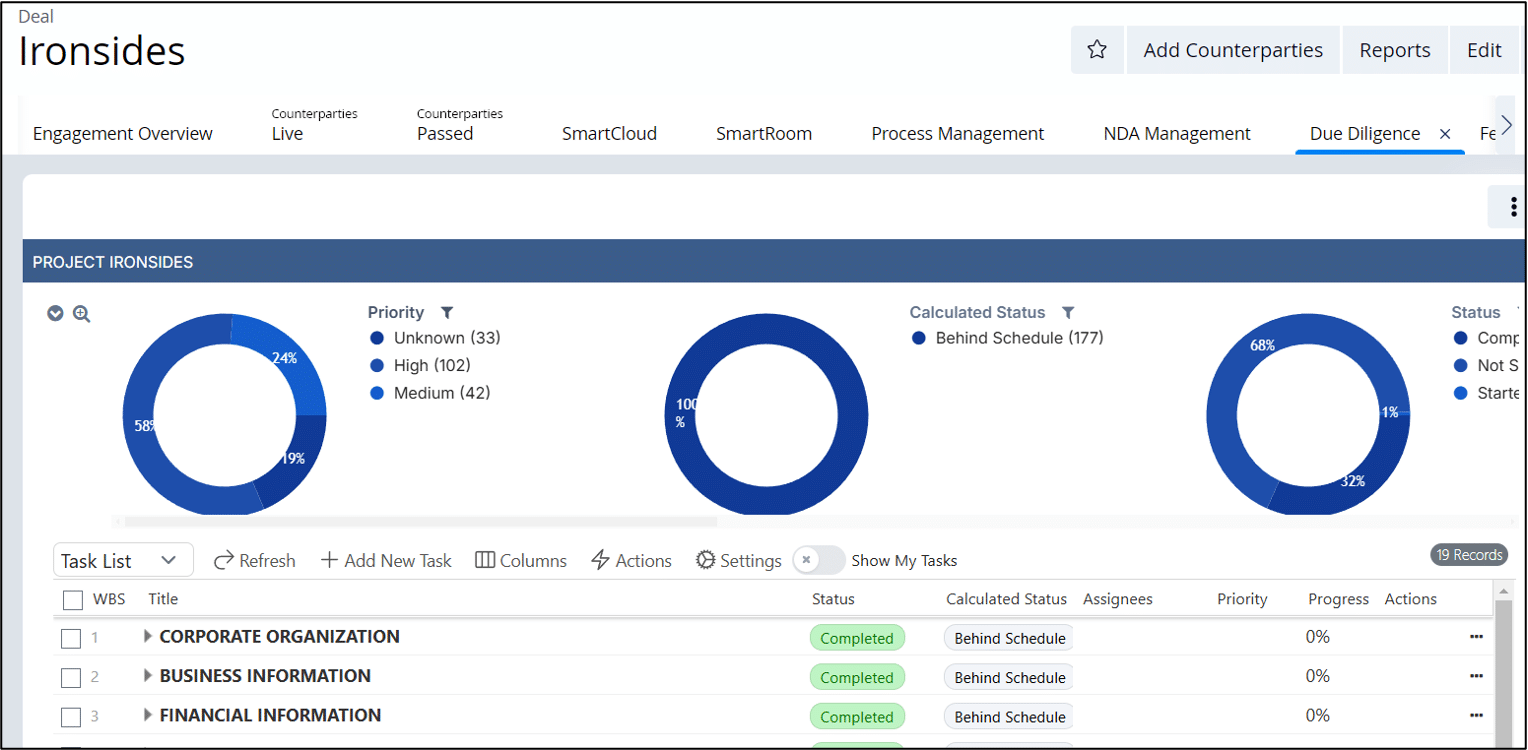
Task: Click the magnifier zoom icon beside charts
Action: (82, 314)
